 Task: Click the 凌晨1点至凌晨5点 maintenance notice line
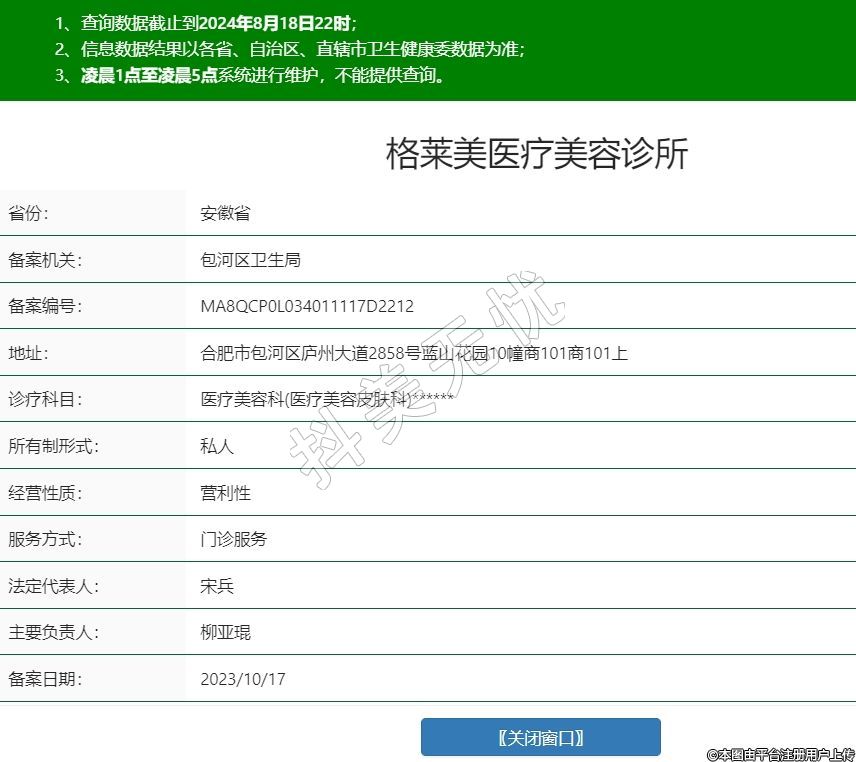coord(249,75)
